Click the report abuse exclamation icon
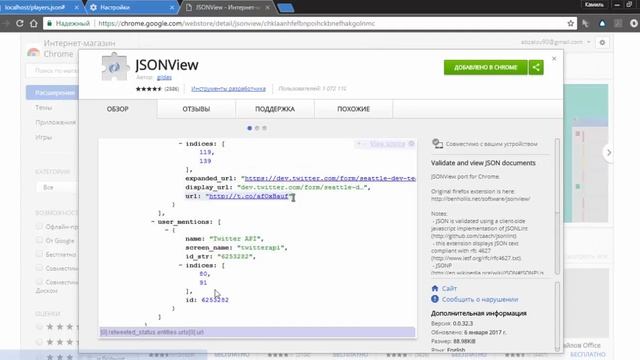 435,299
